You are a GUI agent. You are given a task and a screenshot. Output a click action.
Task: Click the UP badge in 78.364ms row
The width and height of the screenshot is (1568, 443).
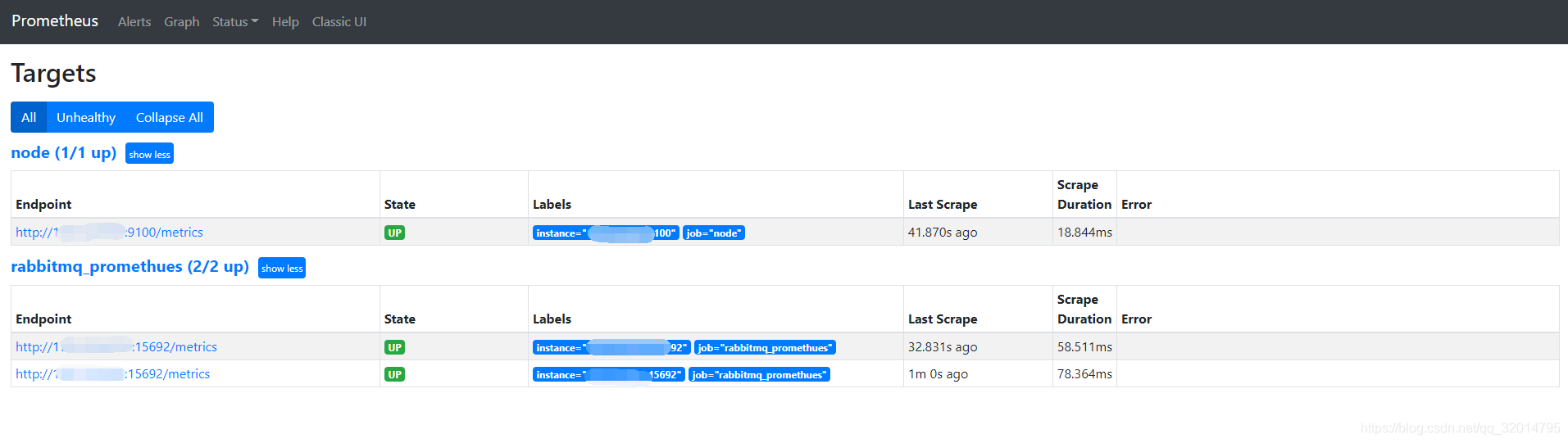[394, 374]
